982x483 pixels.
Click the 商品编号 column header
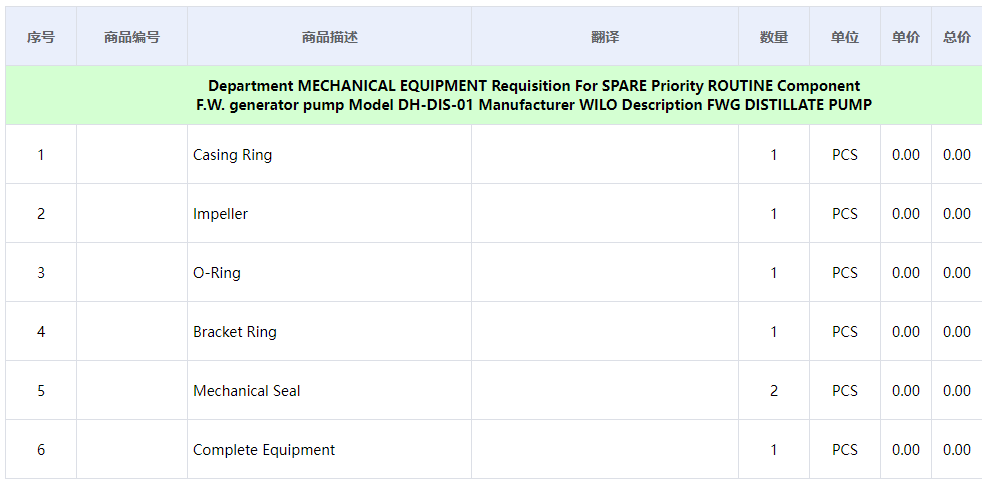[x=132, y=37]
